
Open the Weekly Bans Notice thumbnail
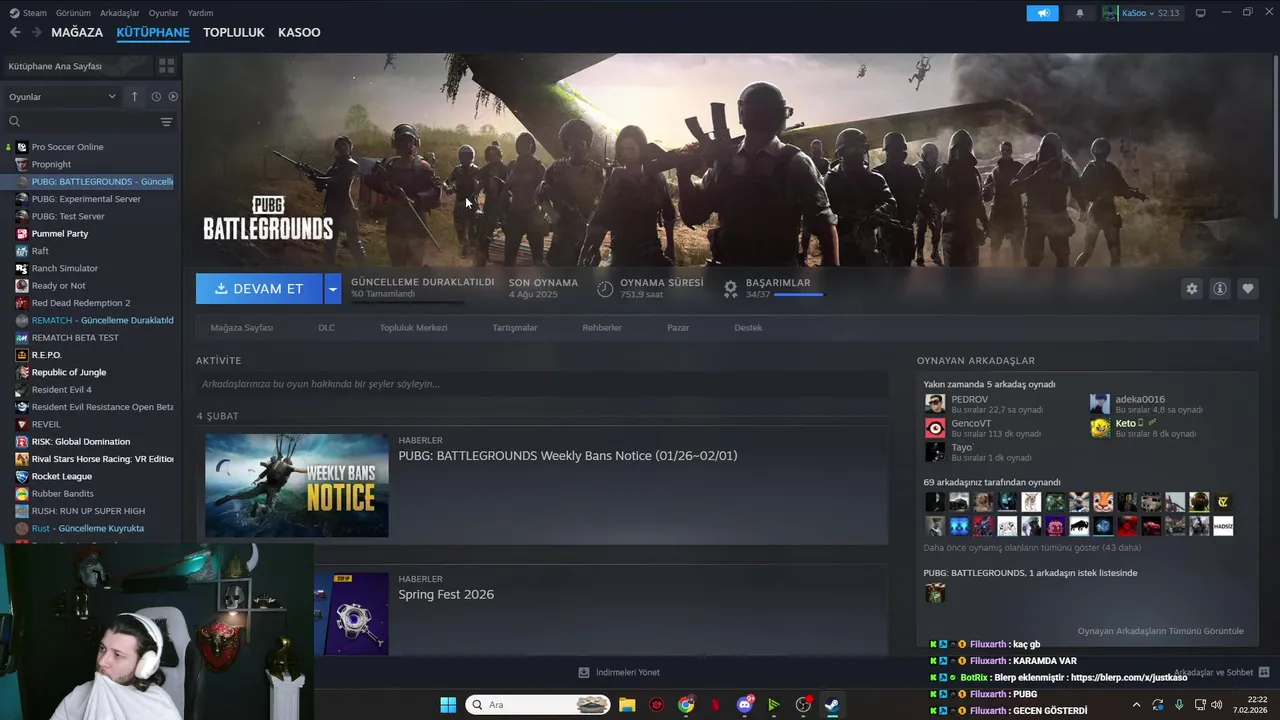[297, 485]
